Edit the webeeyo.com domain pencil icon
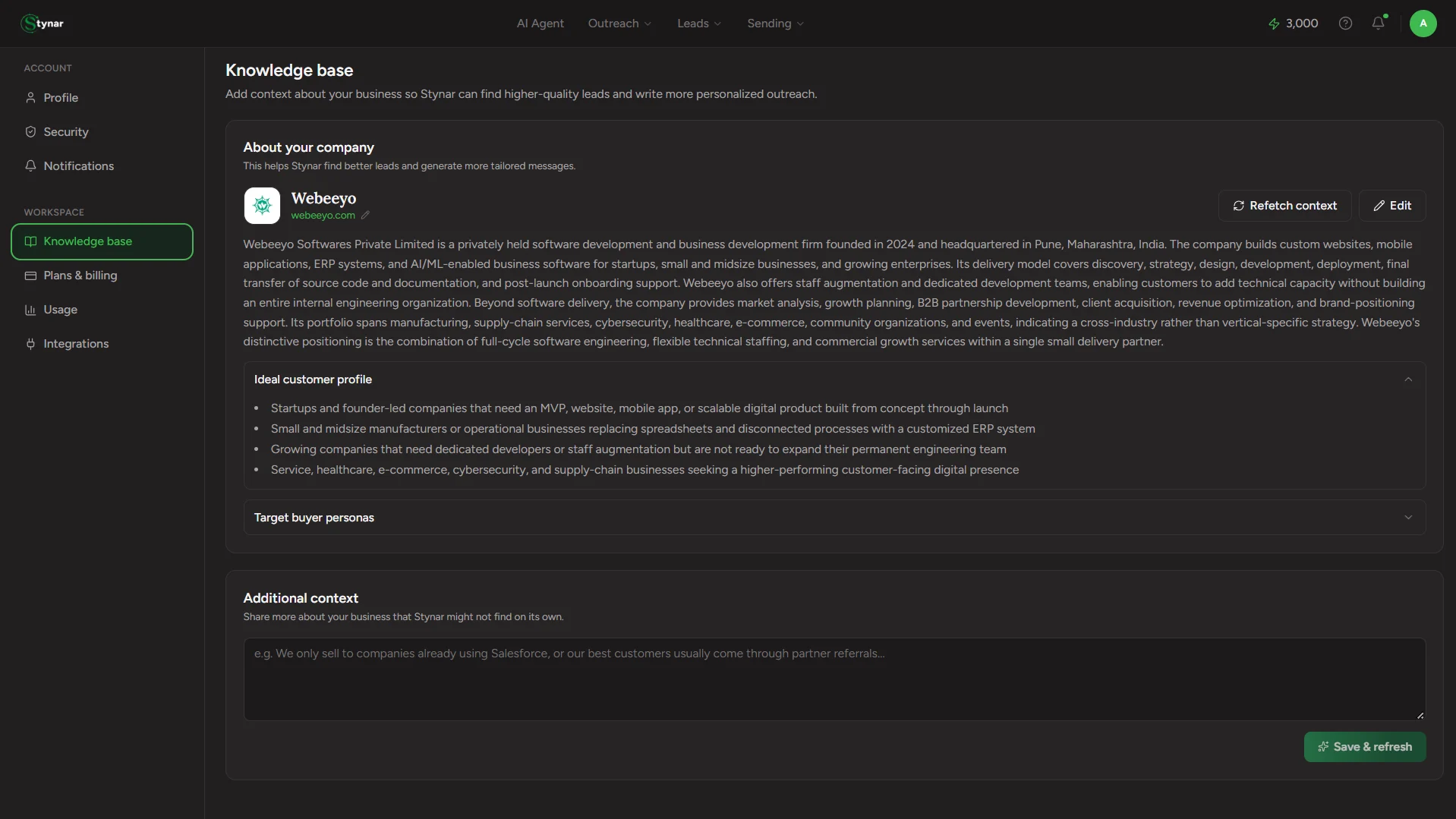The width and height of the screenshot is (1456, 819). tap(365, 216)
